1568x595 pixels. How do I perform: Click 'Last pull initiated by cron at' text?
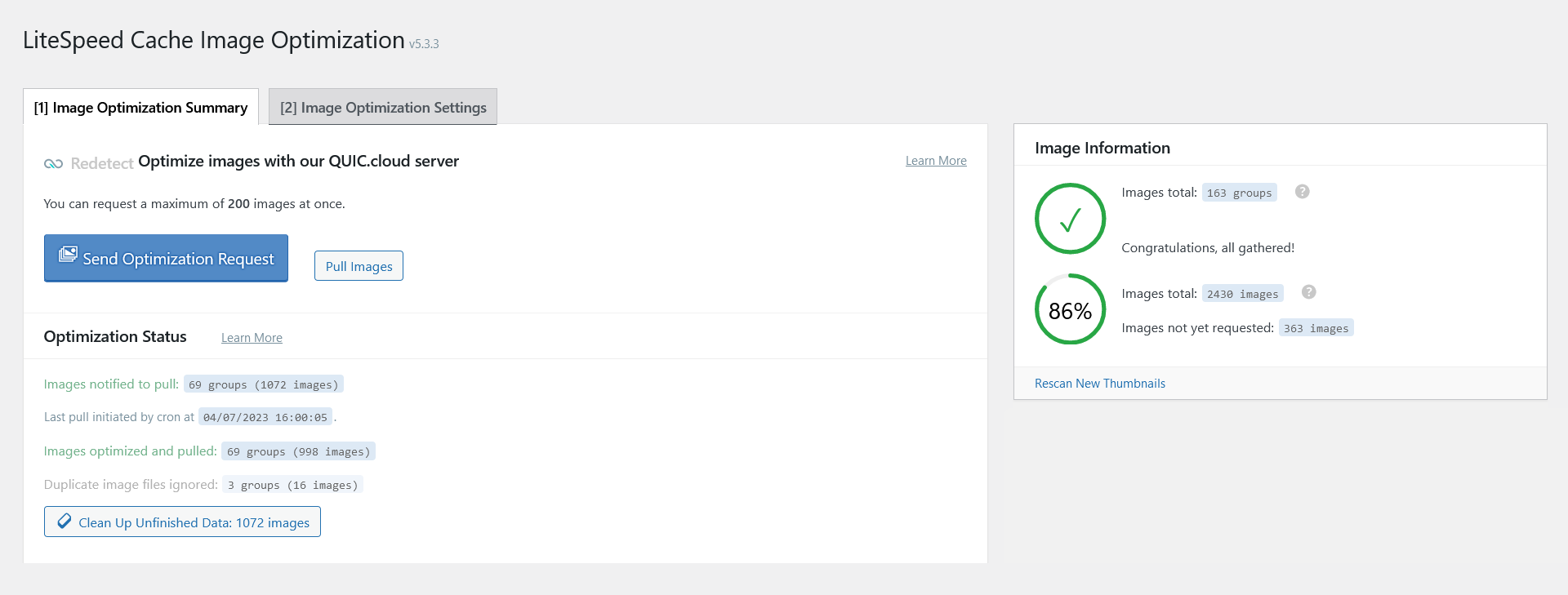tap(119, 417)
